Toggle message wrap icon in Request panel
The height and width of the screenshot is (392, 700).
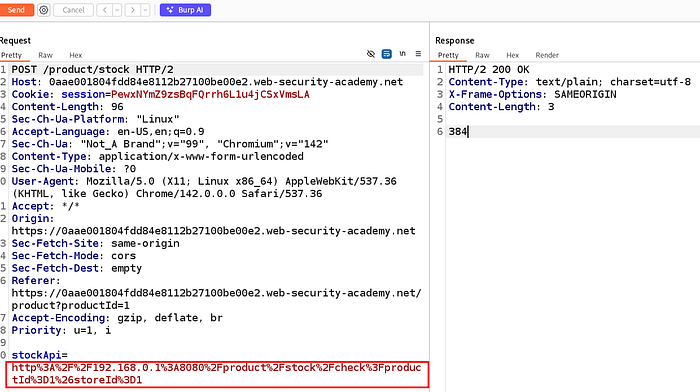[387, 54]
